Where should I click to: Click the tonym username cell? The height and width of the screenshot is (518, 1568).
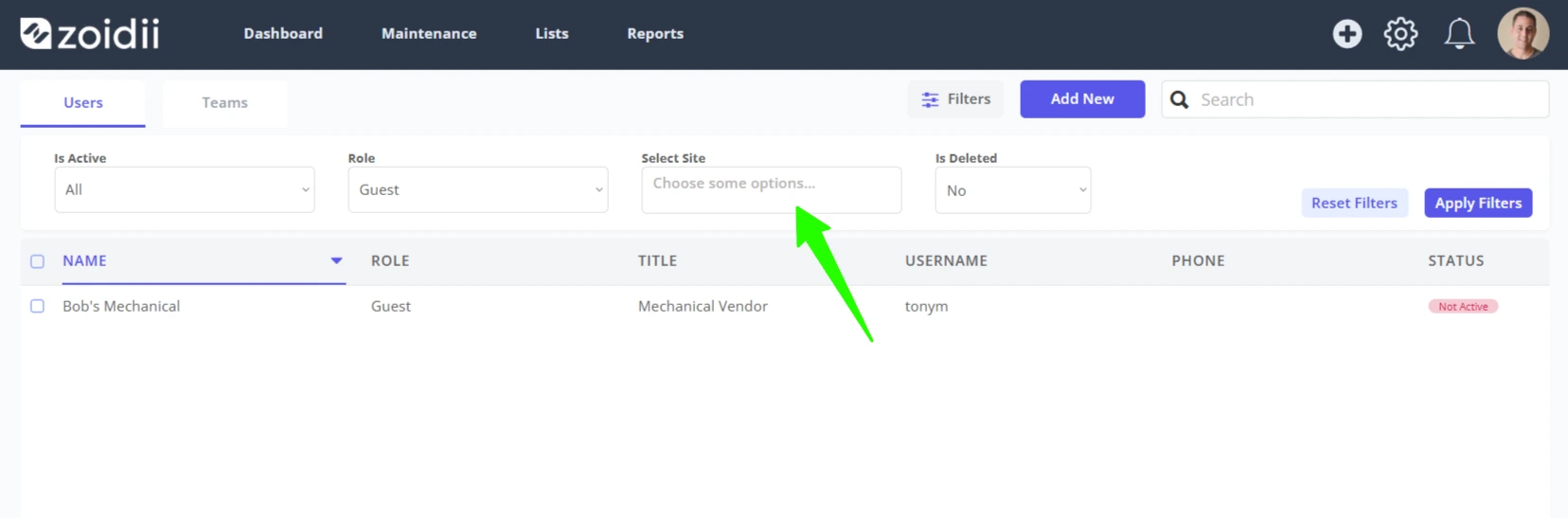(926, 306)
